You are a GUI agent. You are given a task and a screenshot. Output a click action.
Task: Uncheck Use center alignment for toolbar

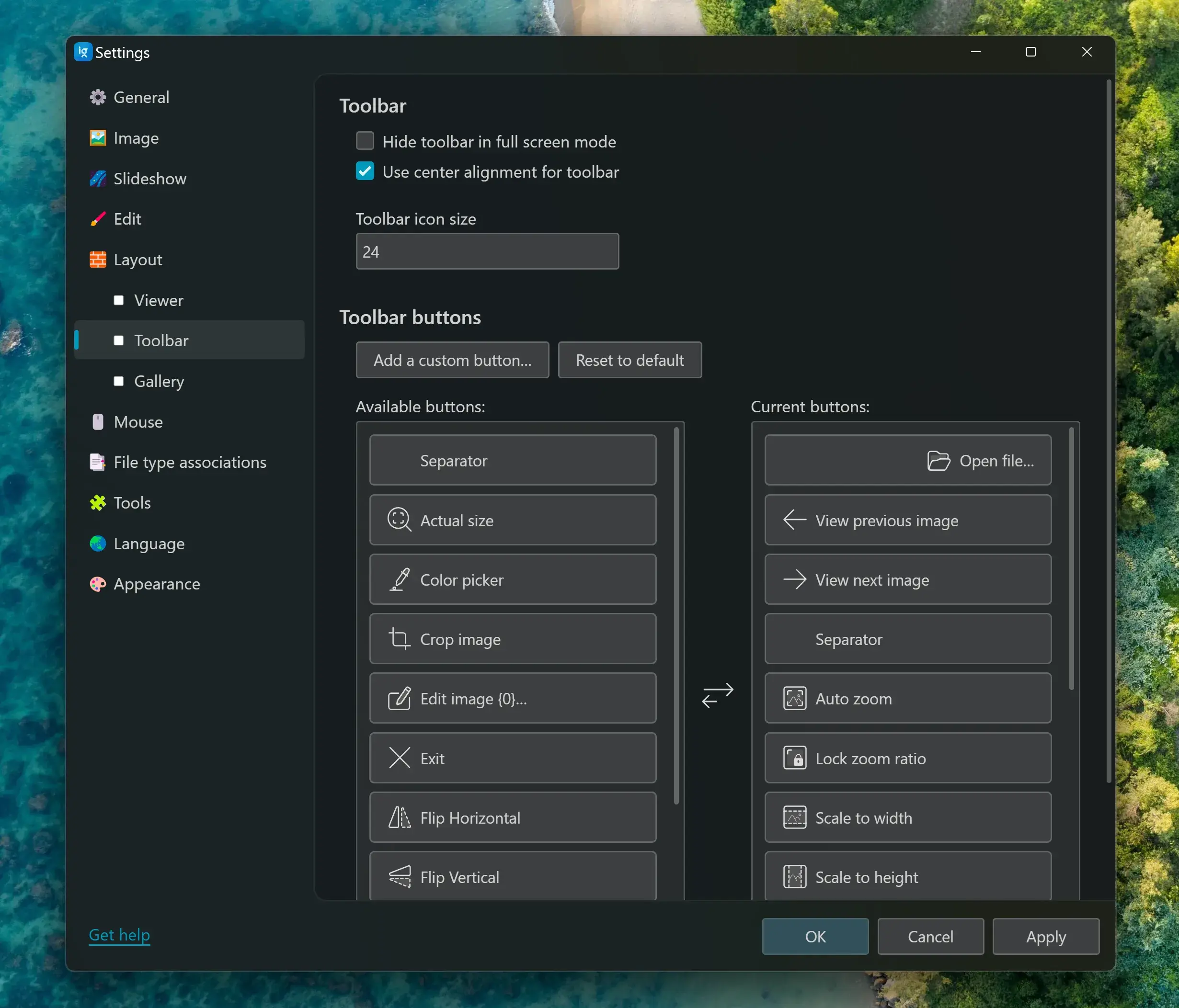[x=365, y=171]
